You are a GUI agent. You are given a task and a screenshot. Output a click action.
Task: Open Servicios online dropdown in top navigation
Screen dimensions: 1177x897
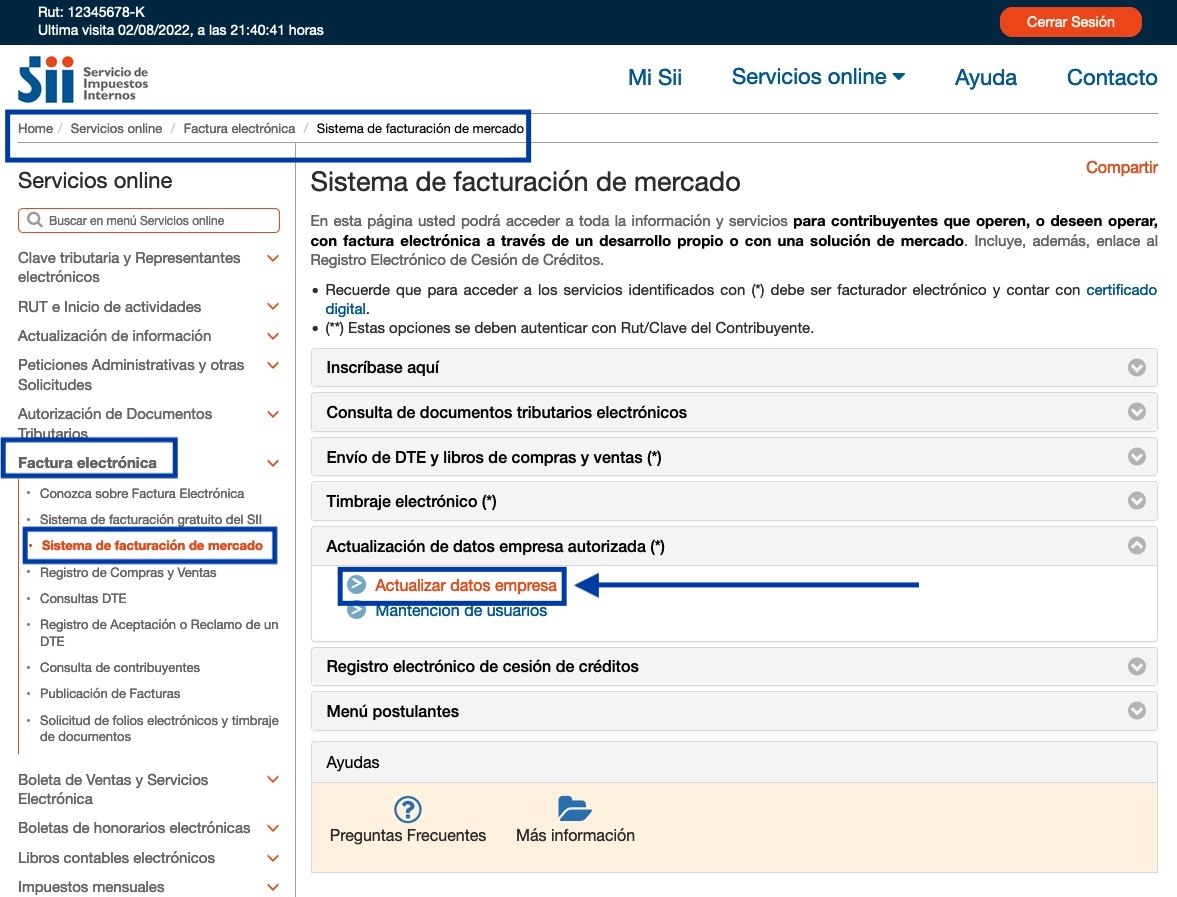(x=818, y=77)
